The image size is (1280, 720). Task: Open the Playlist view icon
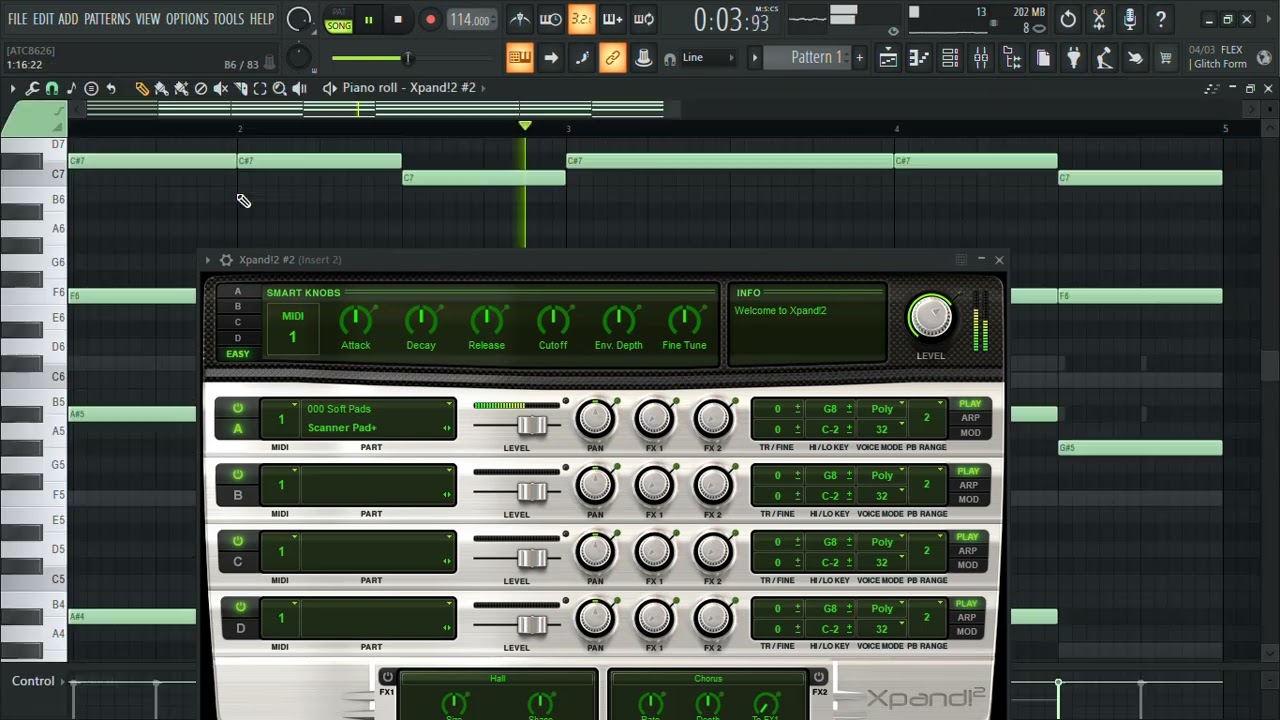point(888,59)
